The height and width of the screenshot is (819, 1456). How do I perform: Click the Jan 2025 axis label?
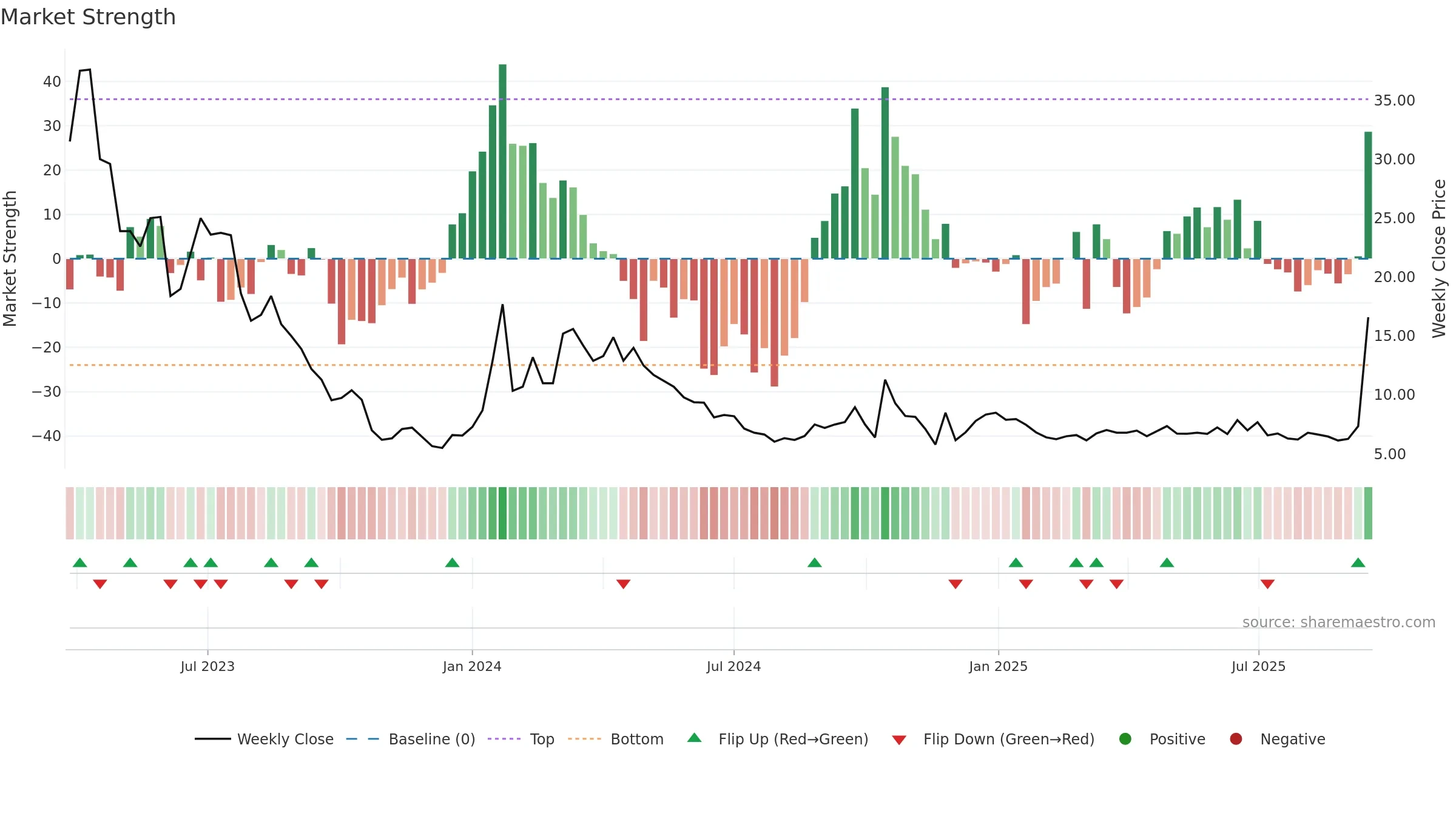point(998,666)
